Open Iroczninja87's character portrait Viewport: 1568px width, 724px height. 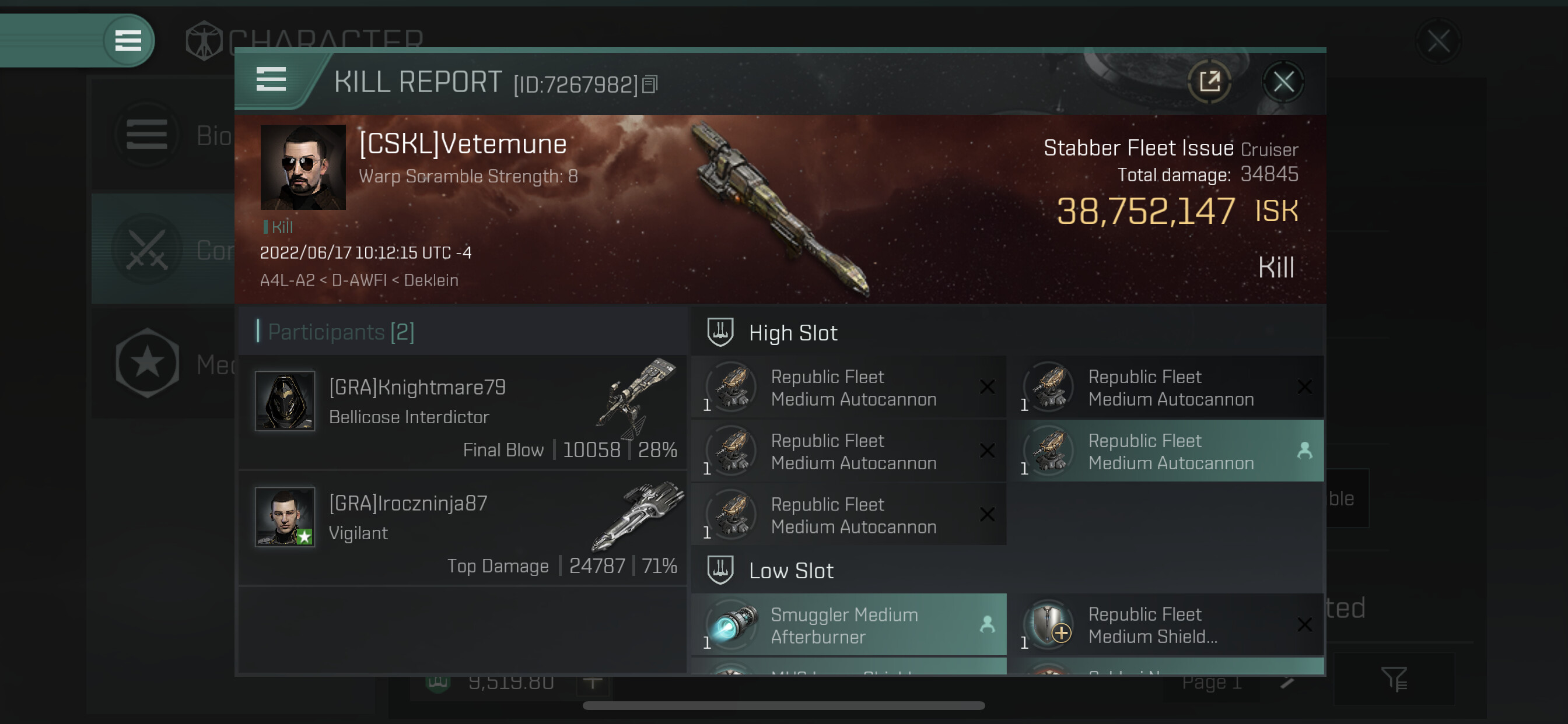click(285, 516)
